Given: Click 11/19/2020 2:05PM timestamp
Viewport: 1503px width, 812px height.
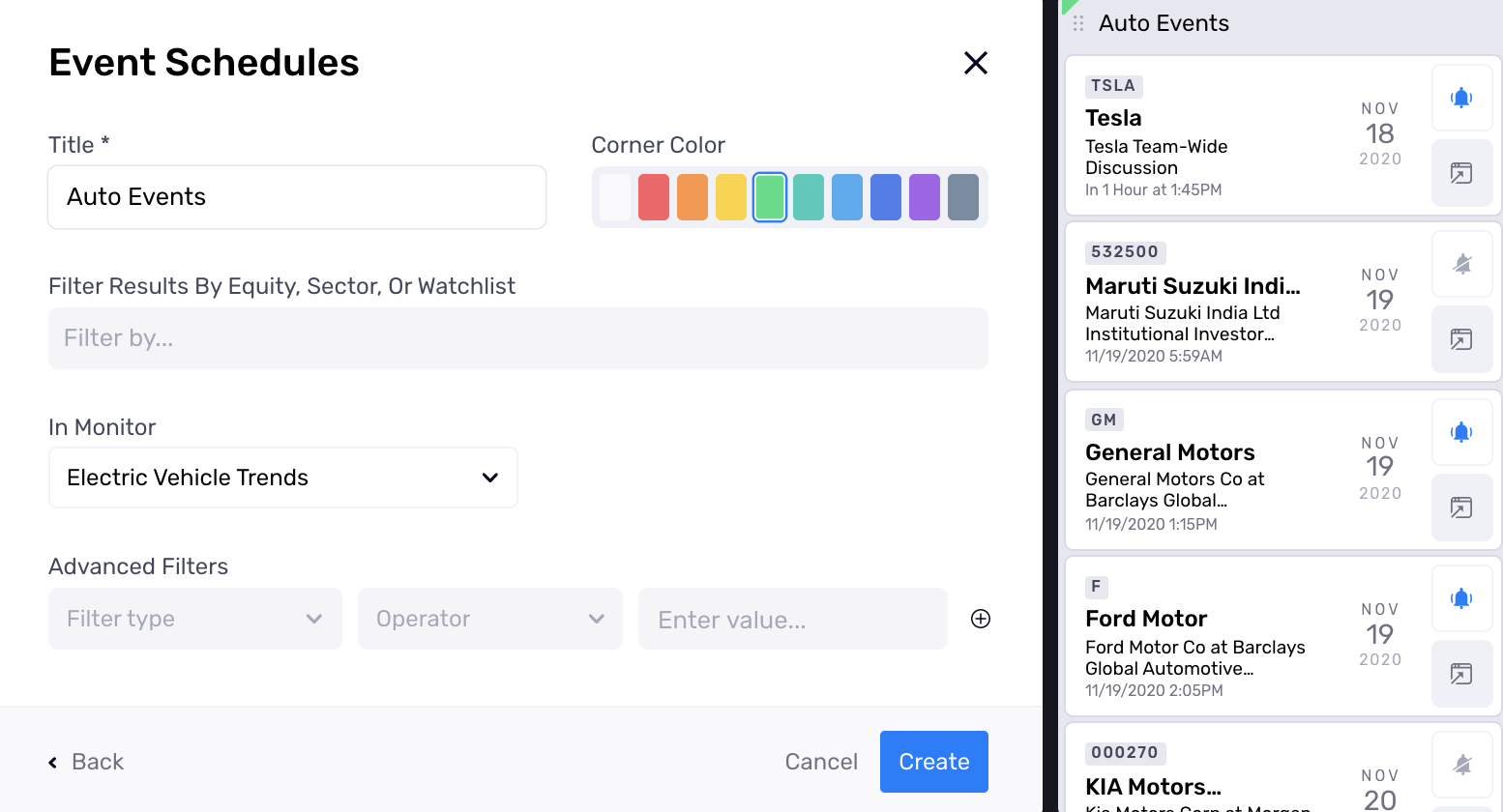Looking at the screenshot, I should click(1154, 691).
